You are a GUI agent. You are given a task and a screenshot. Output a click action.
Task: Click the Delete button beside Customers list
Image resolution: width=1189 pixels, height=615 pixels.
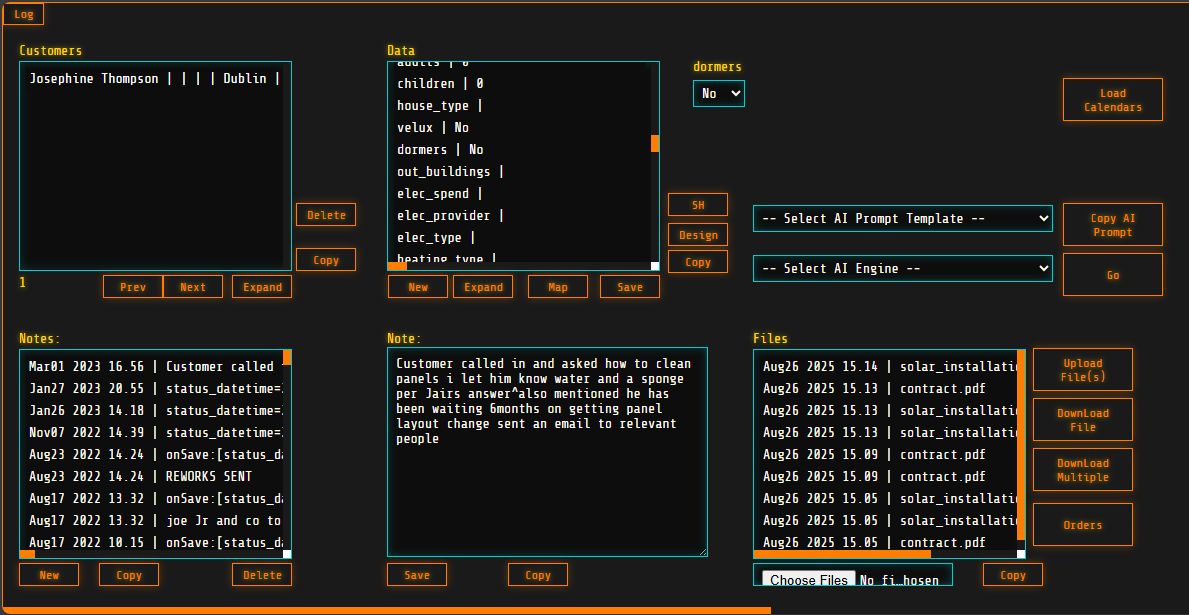click(325, 215)
